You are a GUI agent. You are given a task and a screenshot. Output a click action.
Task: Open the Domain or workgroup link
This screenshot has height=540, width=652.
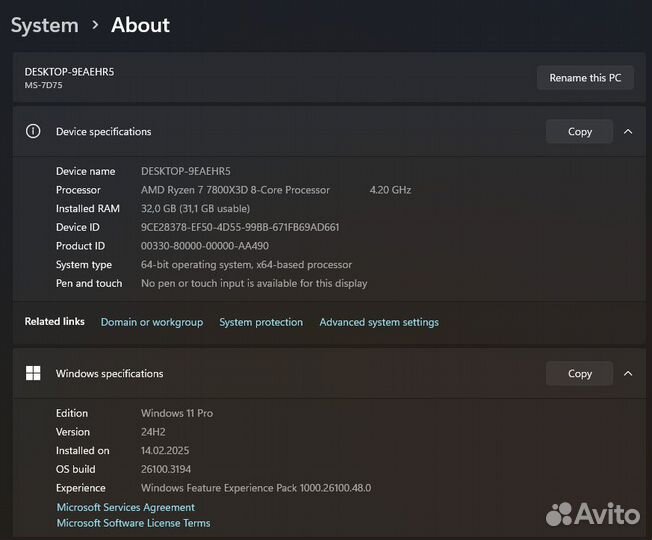151,322
